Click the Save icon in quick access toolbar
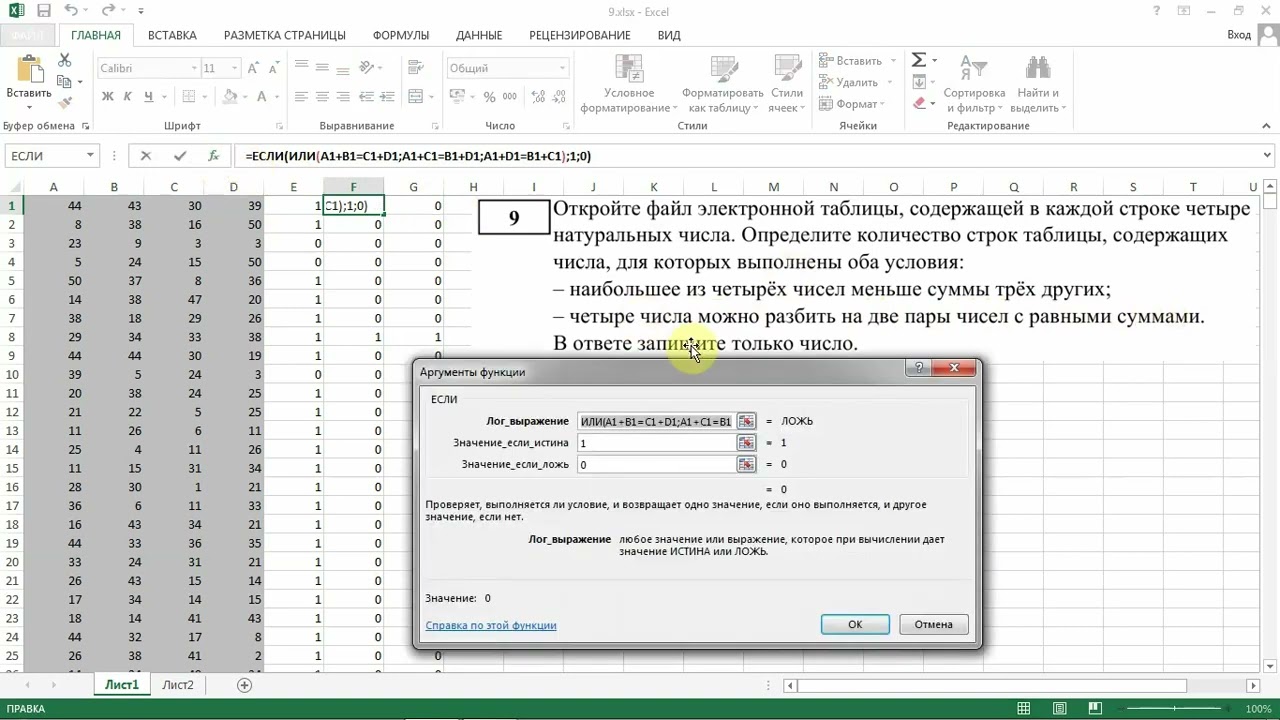 tap(42, 11)
